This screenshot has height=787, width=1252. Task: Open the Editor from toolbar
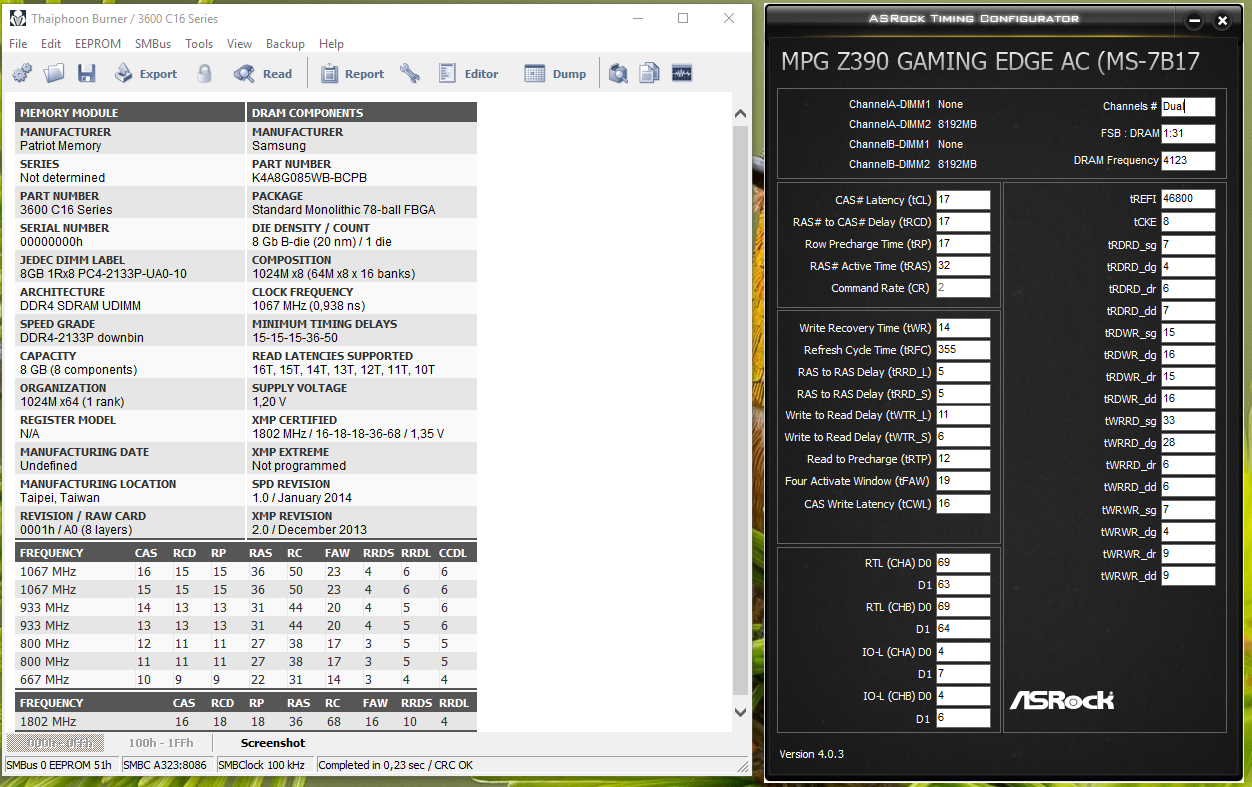(468, 73)
